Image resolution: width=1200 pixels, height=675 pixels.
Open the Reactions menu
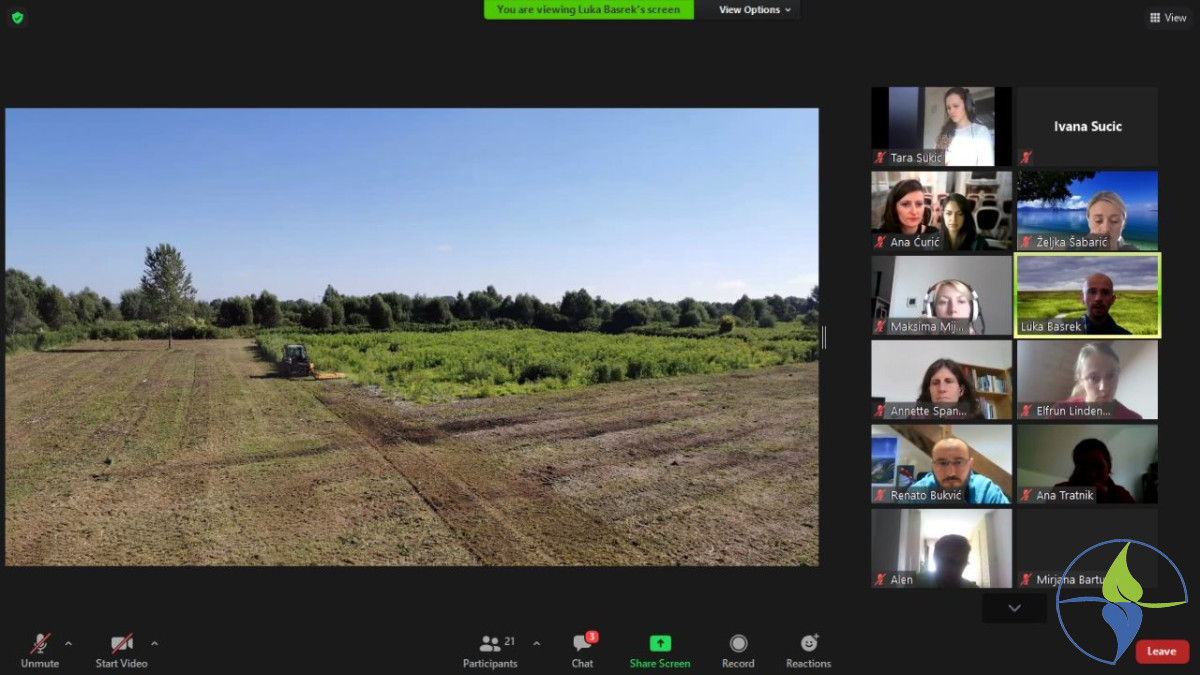pyautogui.click(x=808, y=649)
